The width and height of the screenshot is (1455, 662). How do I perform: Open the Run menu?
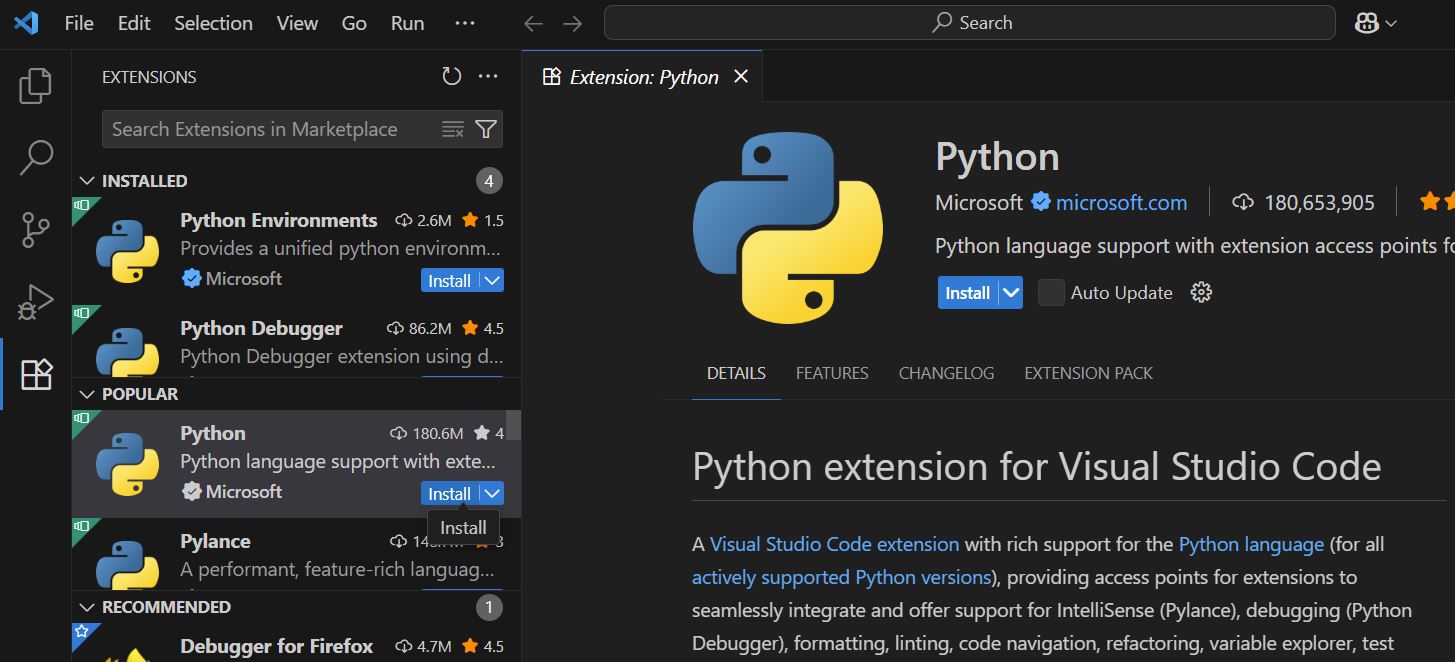407,23
